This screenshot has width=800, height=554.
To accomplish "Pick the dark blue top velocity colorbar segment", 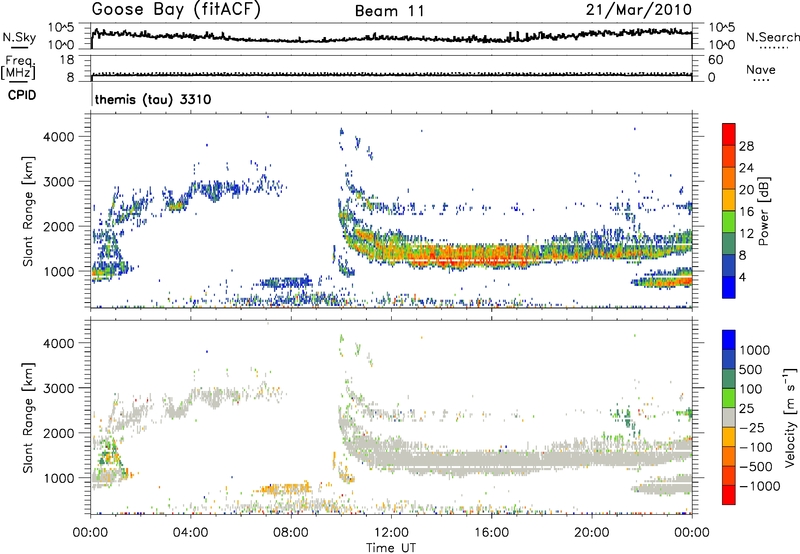I will (729, 340).
